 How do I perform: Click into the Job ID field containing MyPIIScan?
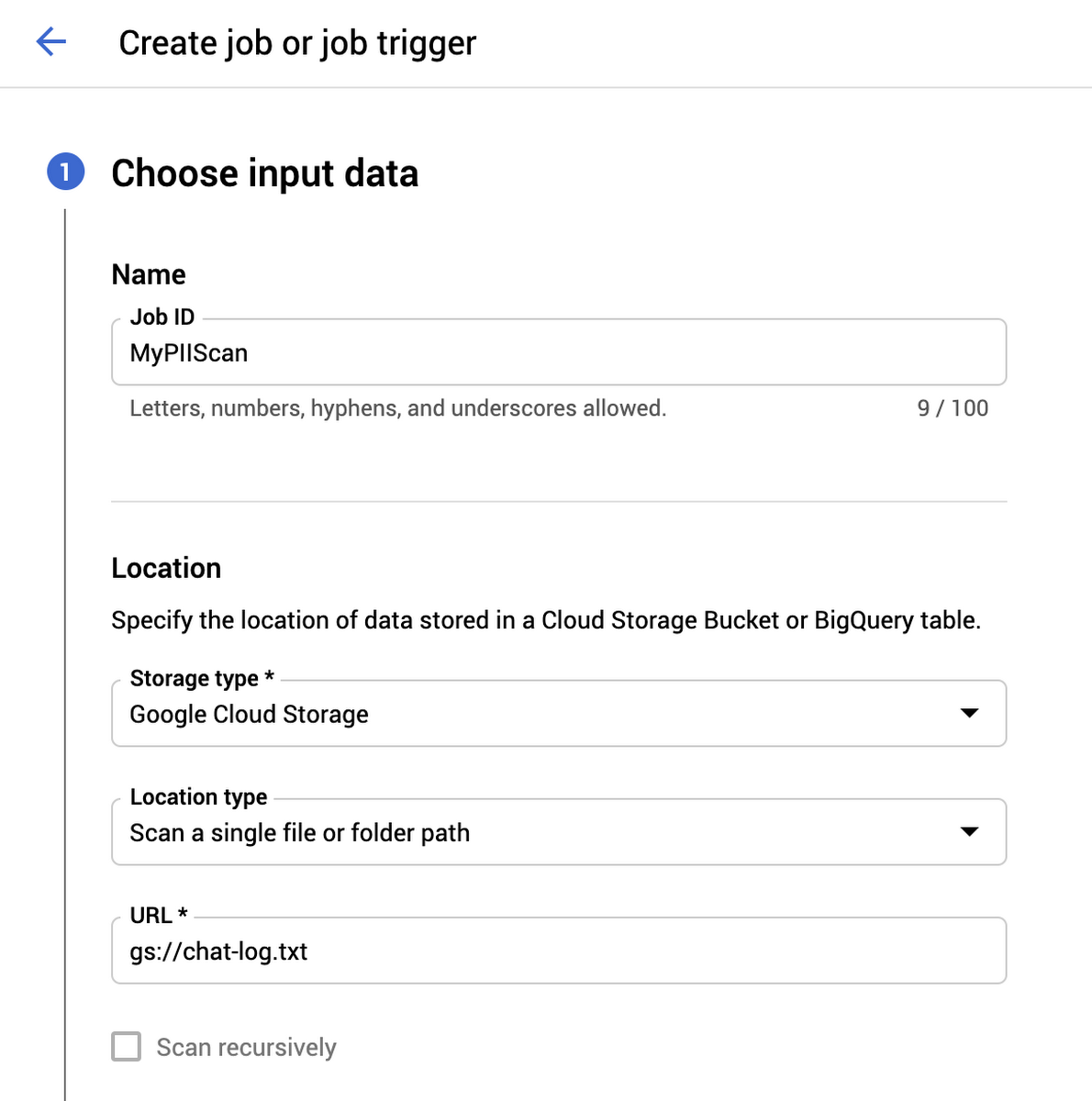click(558, 353)
